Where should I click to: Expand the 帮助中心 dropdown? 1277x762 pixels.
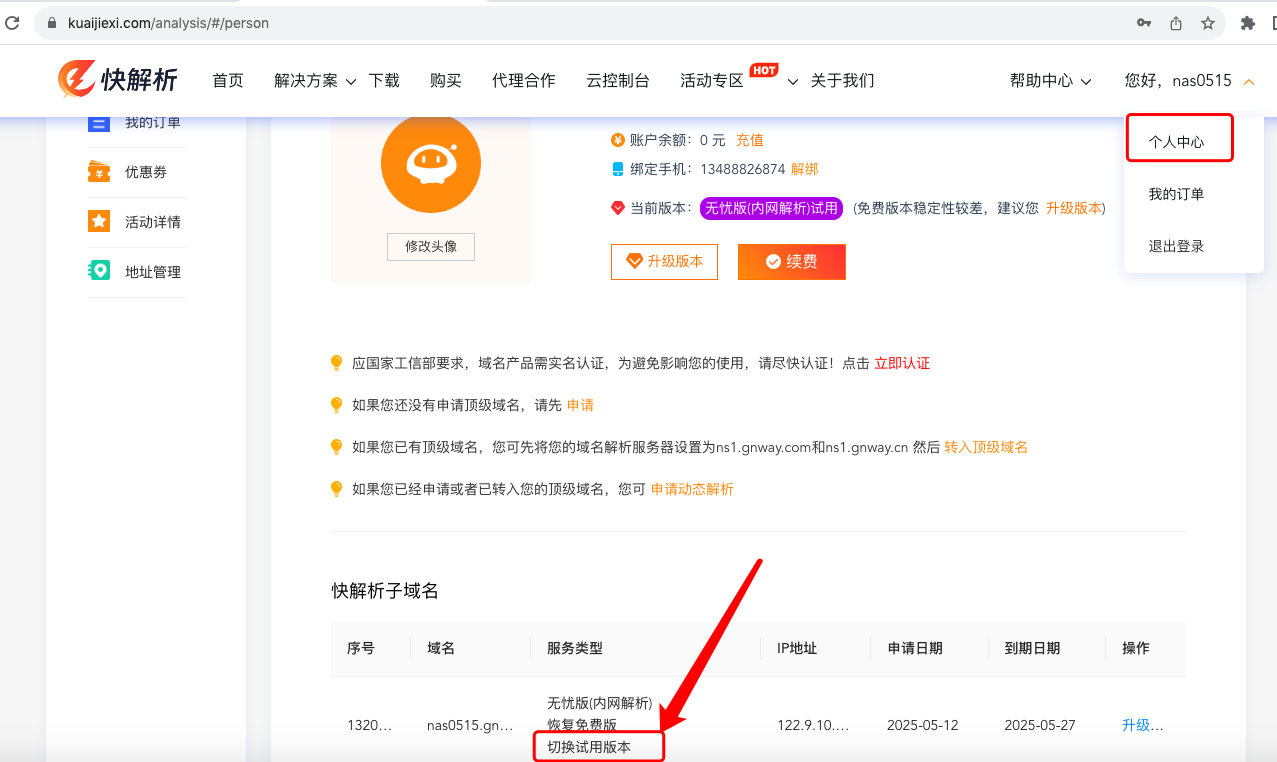click(1050, 81)
